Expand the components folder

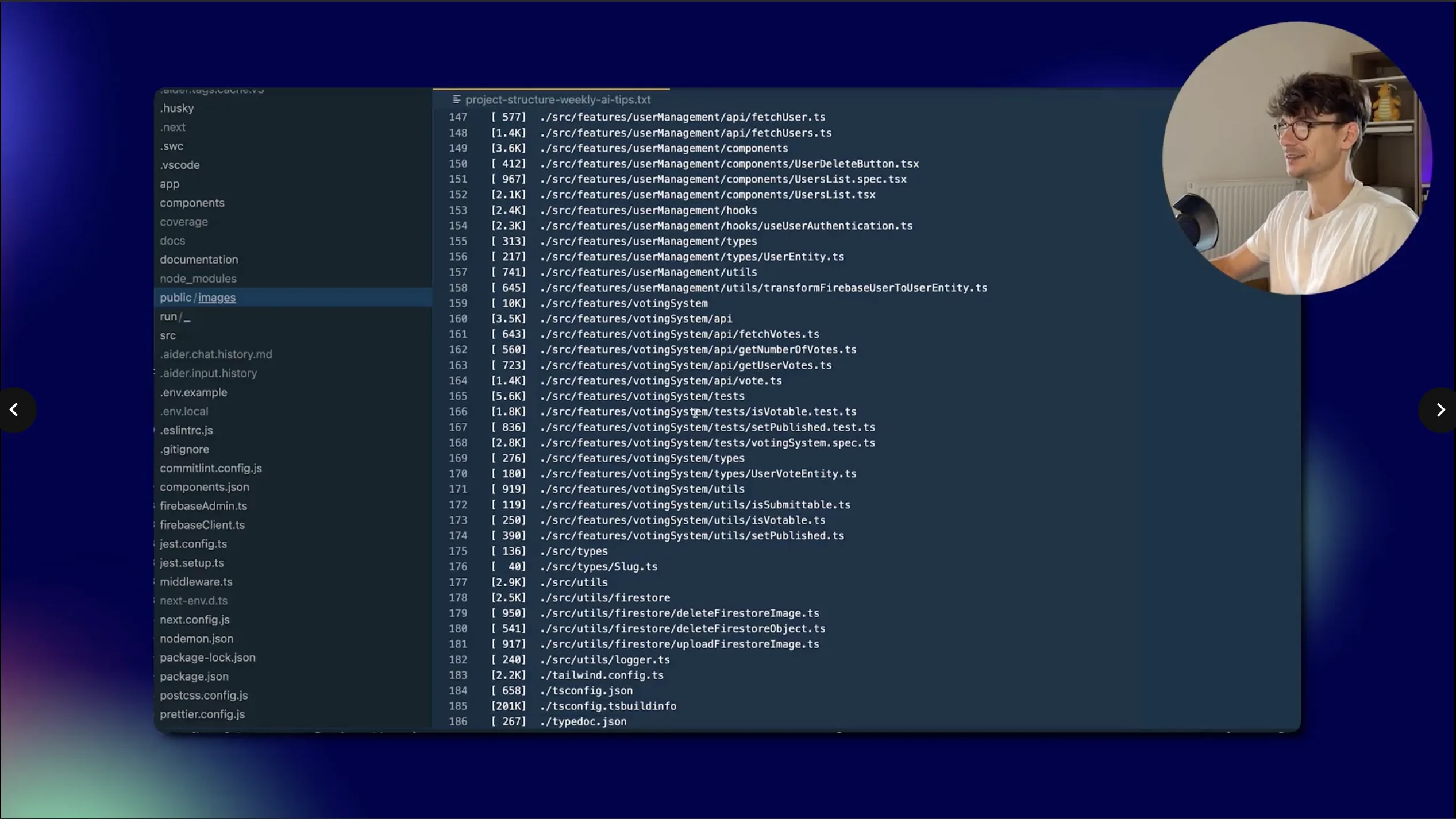pyautogui.click(x=192, y=203)
